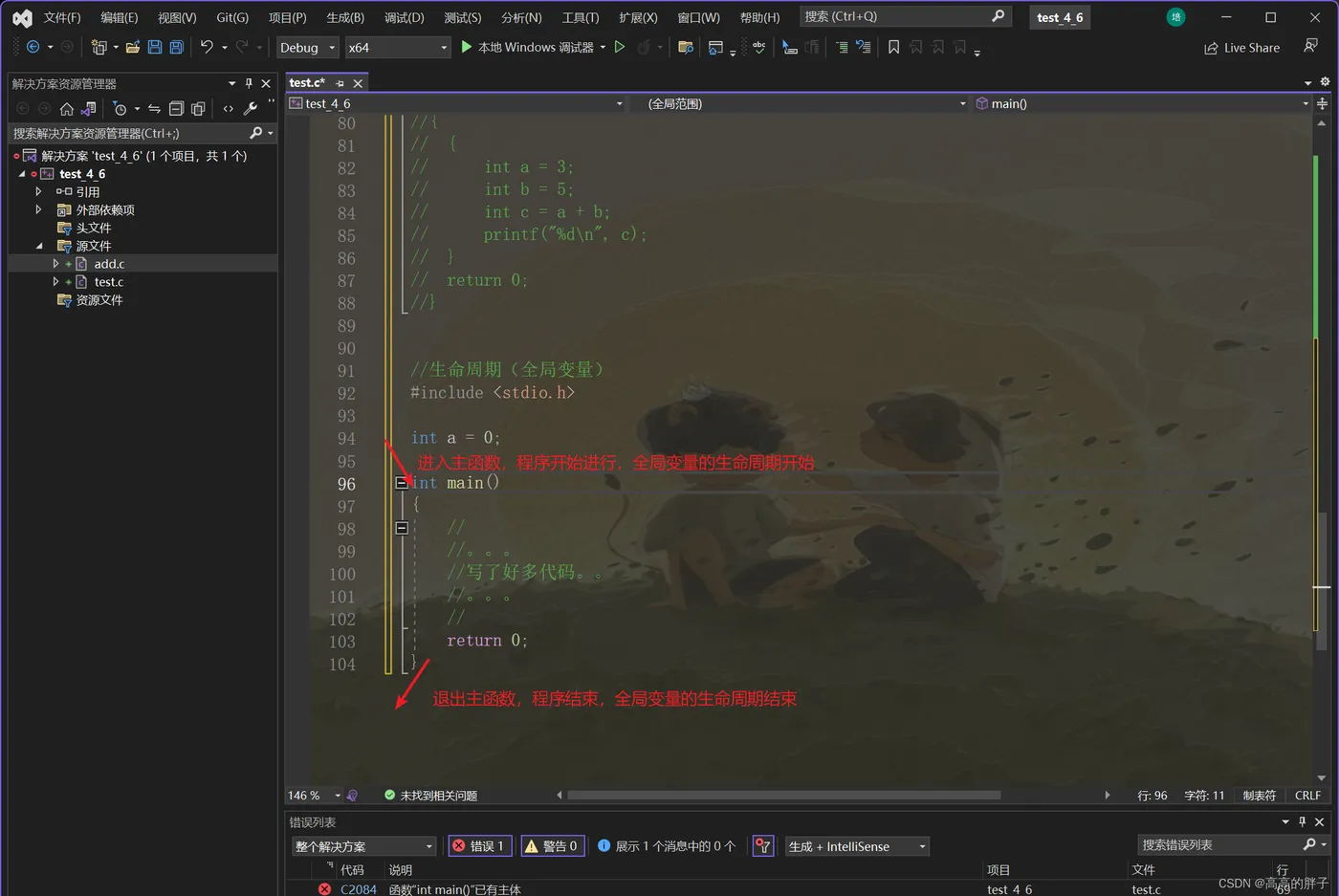Click the IntelliCode icon in the editor status bar
Screen dimensions: 1339x896
click(x=353, y=796)
